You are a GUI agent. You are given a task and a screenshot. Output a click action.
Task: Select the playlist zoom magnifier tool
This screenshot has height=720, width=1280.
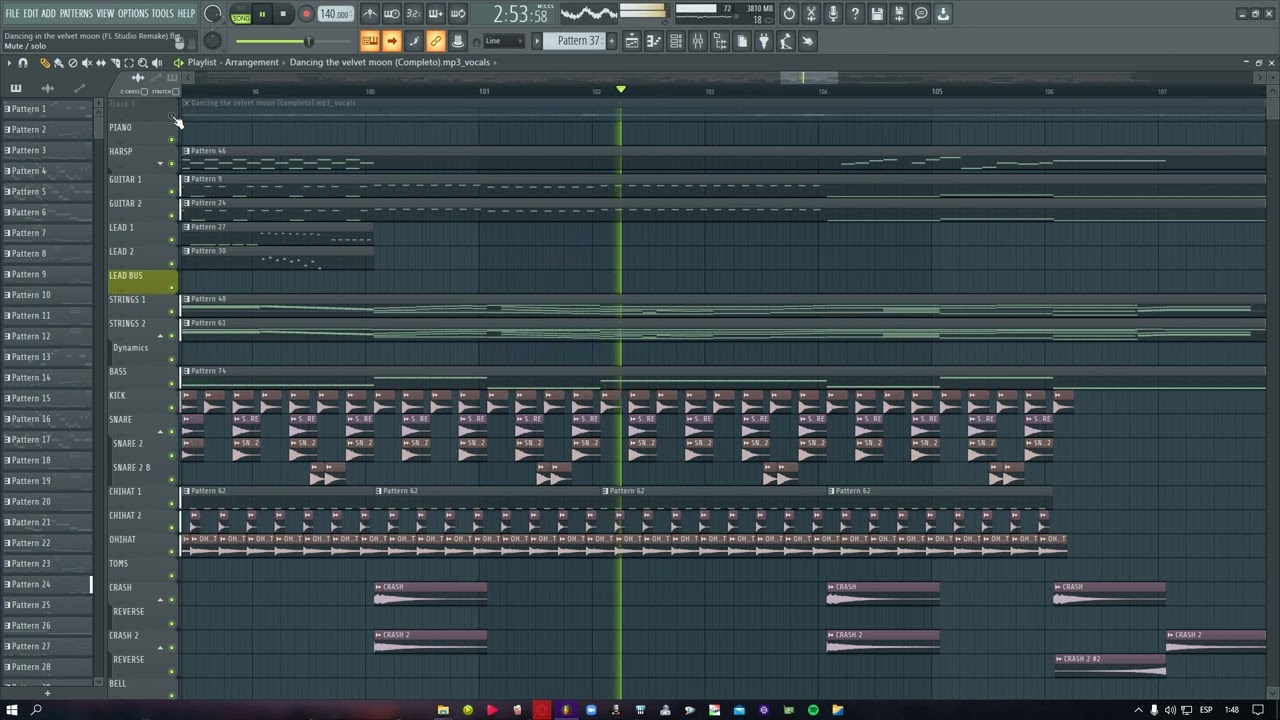click(x=143, y=63)
